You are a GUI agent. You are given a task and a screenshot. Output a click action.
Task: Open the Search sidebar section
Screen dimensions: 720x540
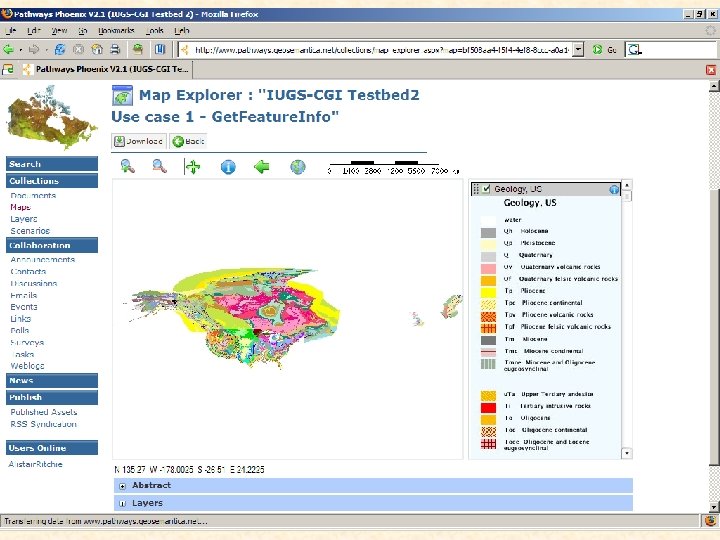[x=52, y=164]
